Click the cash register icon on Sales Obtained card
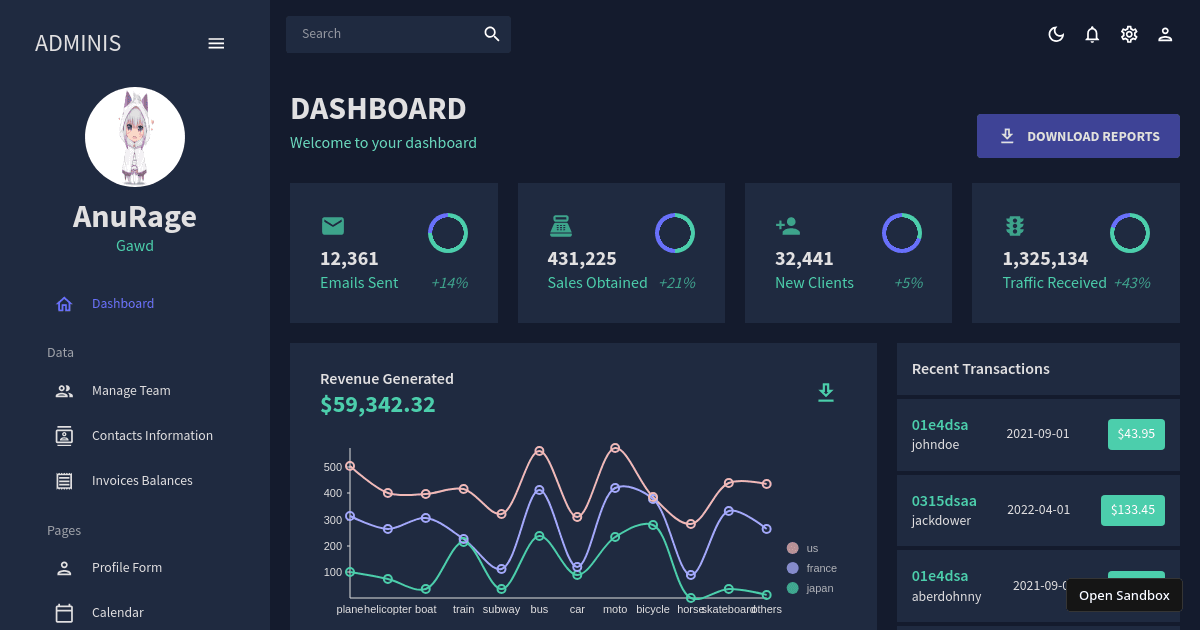 click(x=561, y=226)
